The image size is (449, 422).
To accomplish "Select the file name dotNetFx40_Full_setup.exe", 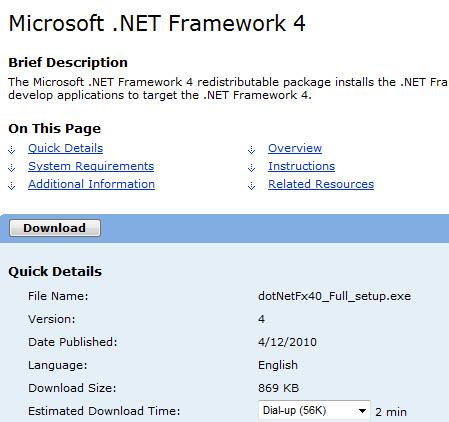I will coord(334,296).
